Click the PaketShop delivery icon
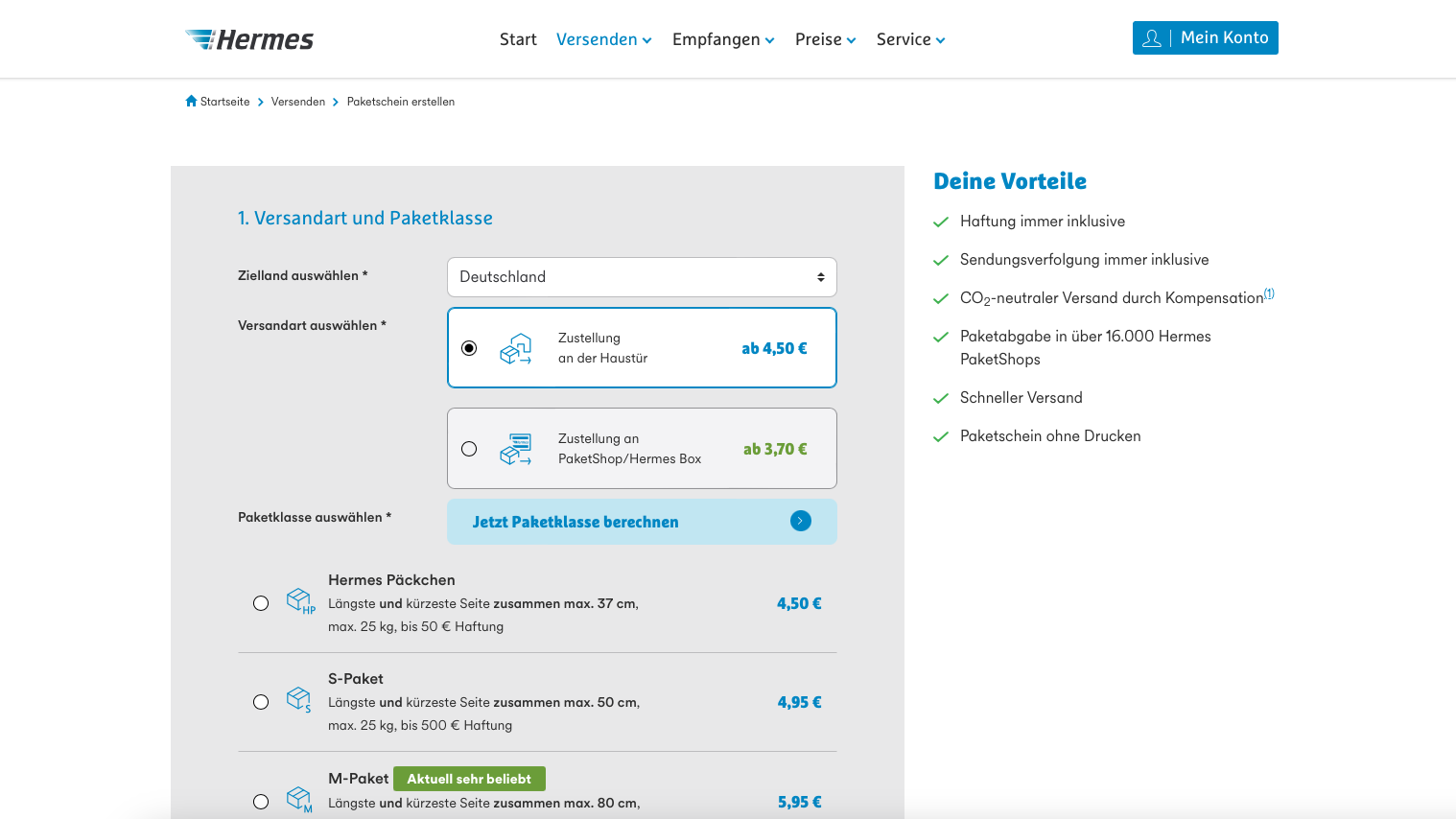The image size is (1456, 819). click(x=516, y=449)
